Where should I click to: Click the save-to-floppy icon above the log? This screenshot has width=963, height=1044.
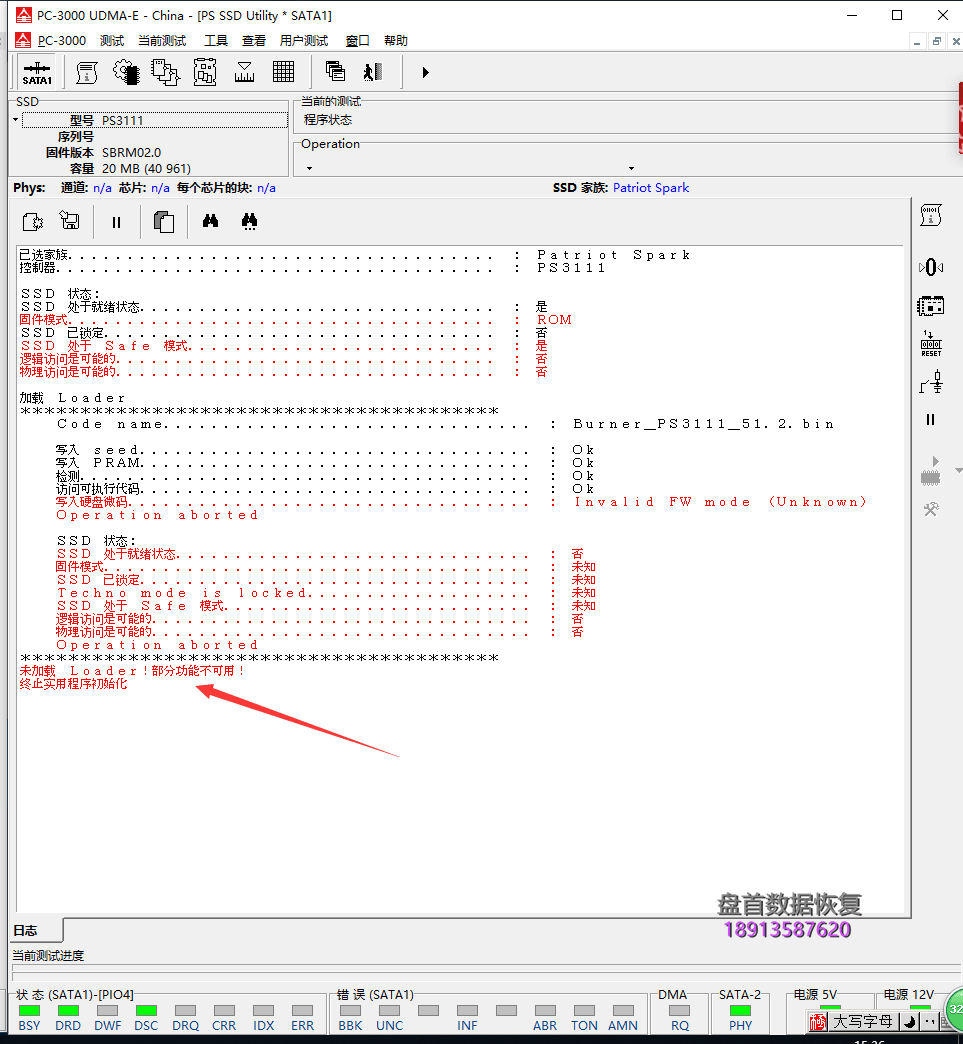click(x=69, y=220)
